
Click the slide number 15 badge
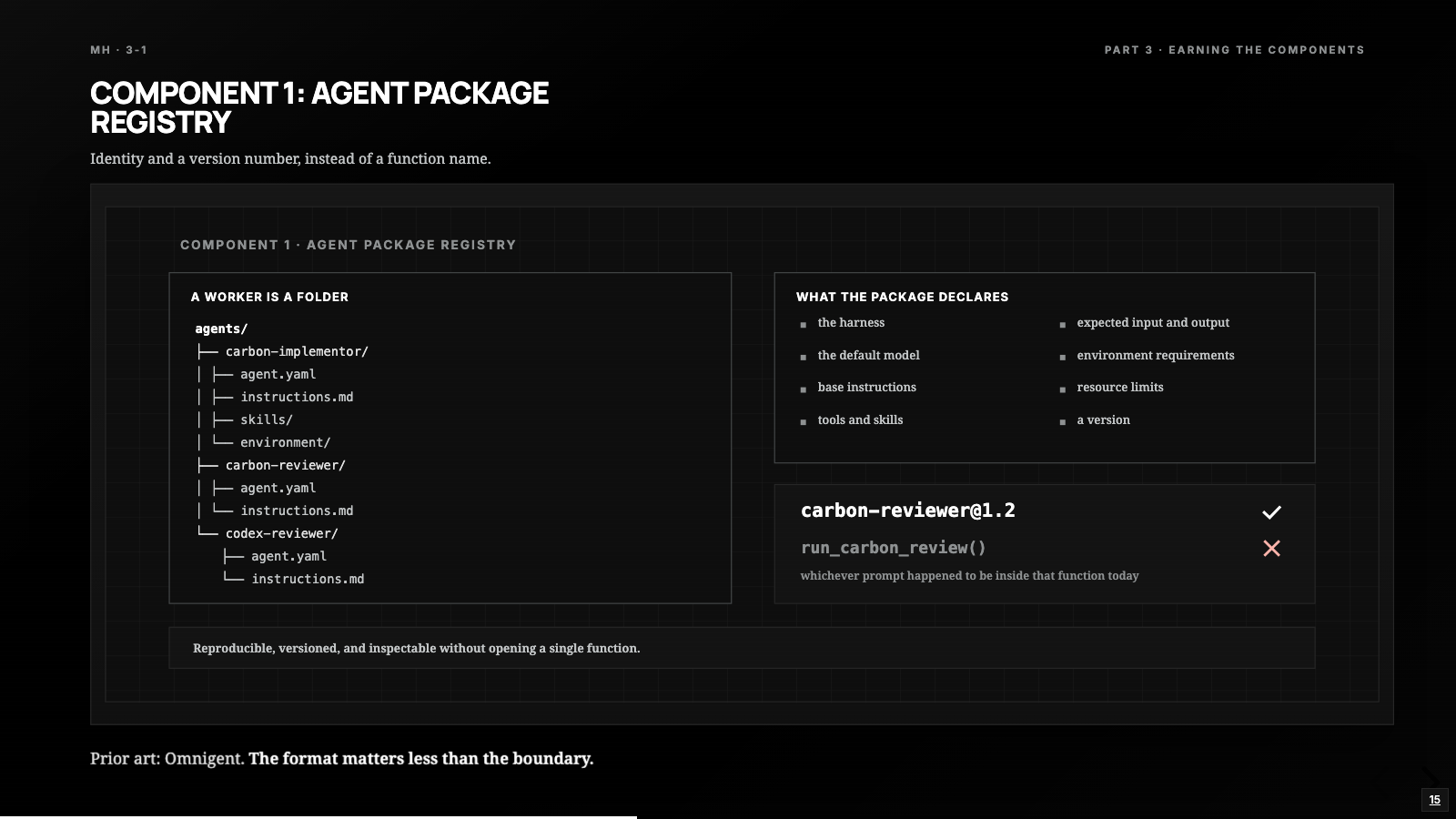tap(1435, 800)
